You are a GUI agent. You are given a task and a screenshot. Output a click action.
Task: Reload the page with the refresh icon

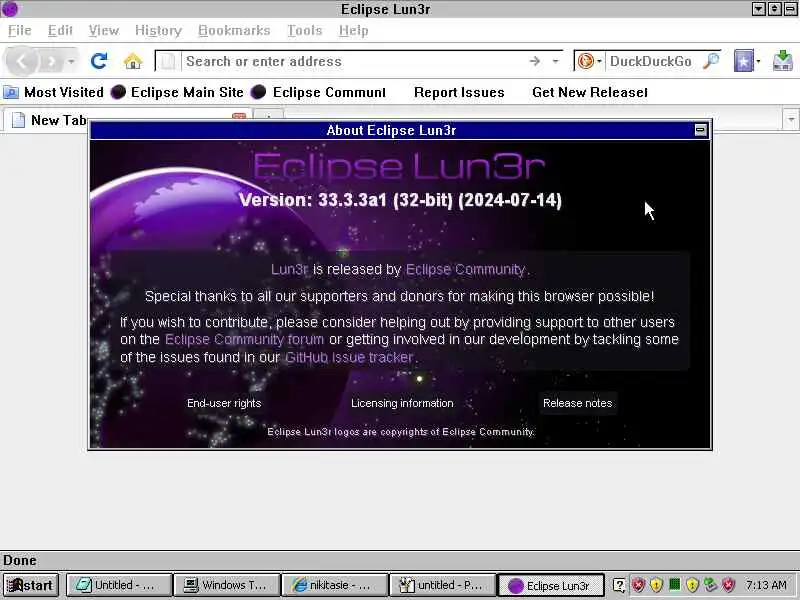[x=98, y=61]
